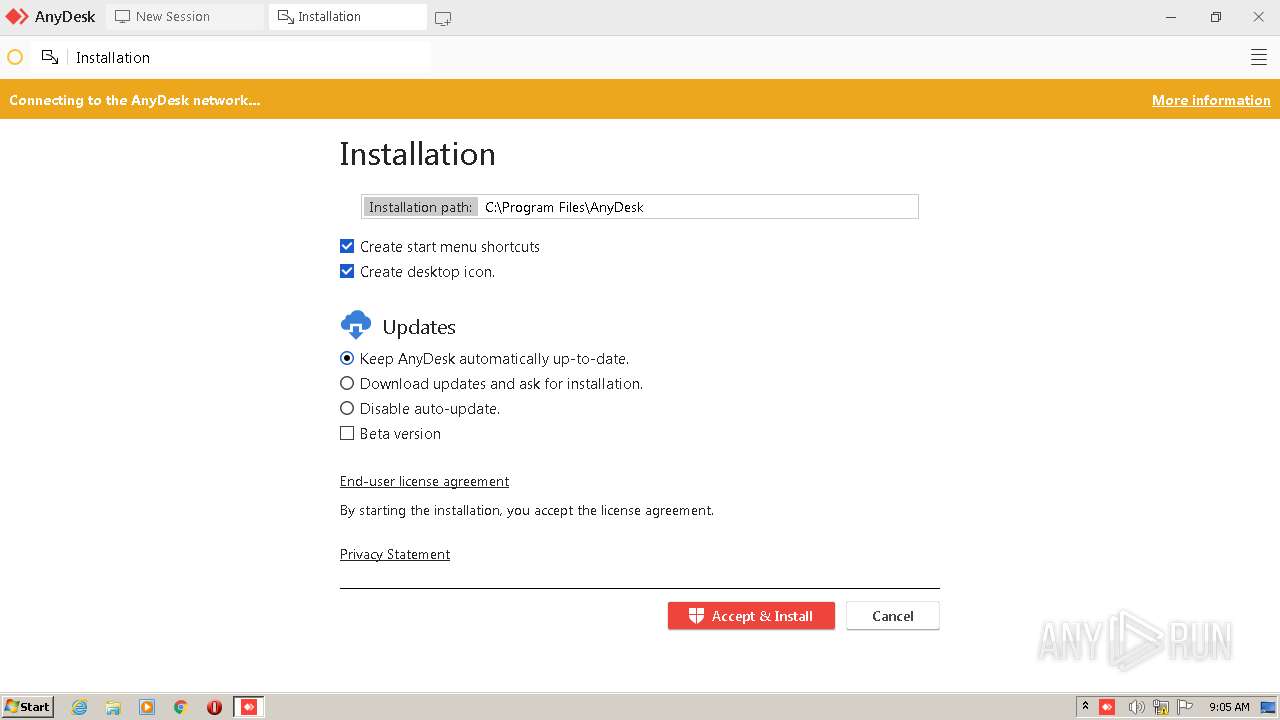The height and width of the screenshot is (720, 1280).
Task: Click the Updates section heading
Action: (419, 327)
